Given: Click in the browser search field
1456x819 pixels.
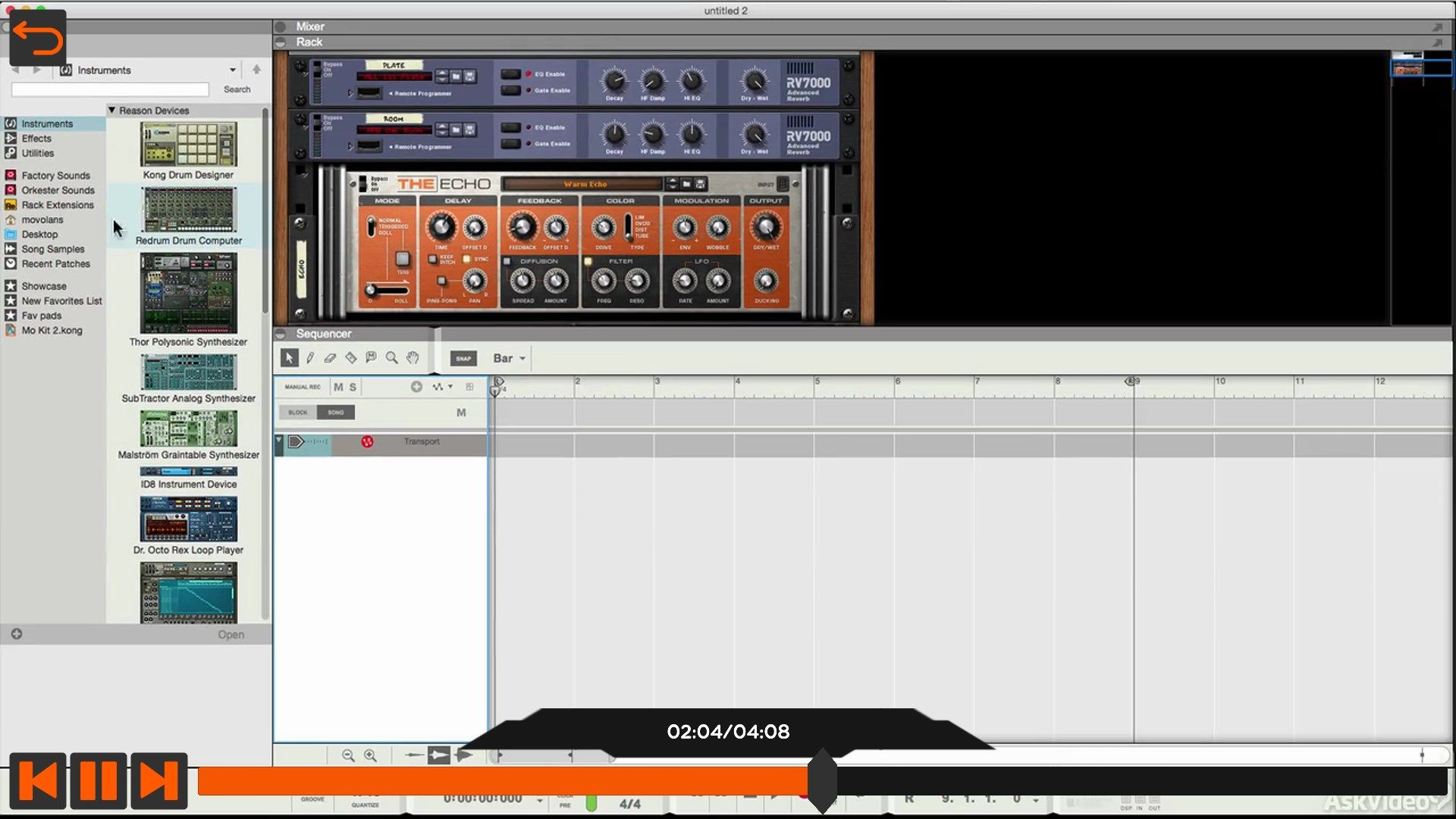Looking at the screenshot, I should click(110, 89).
